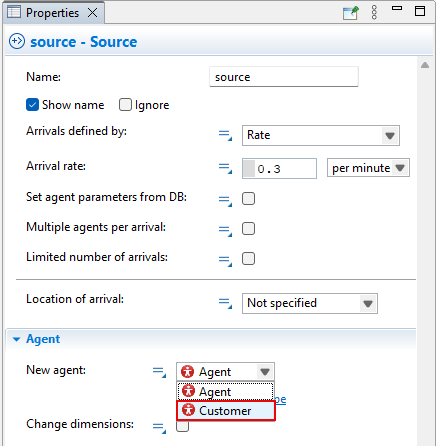This screenshot has width=436, height=446.
Task: Toggle static/dynamic icon beside Arrivals defined by
Action: pos(225,135)
